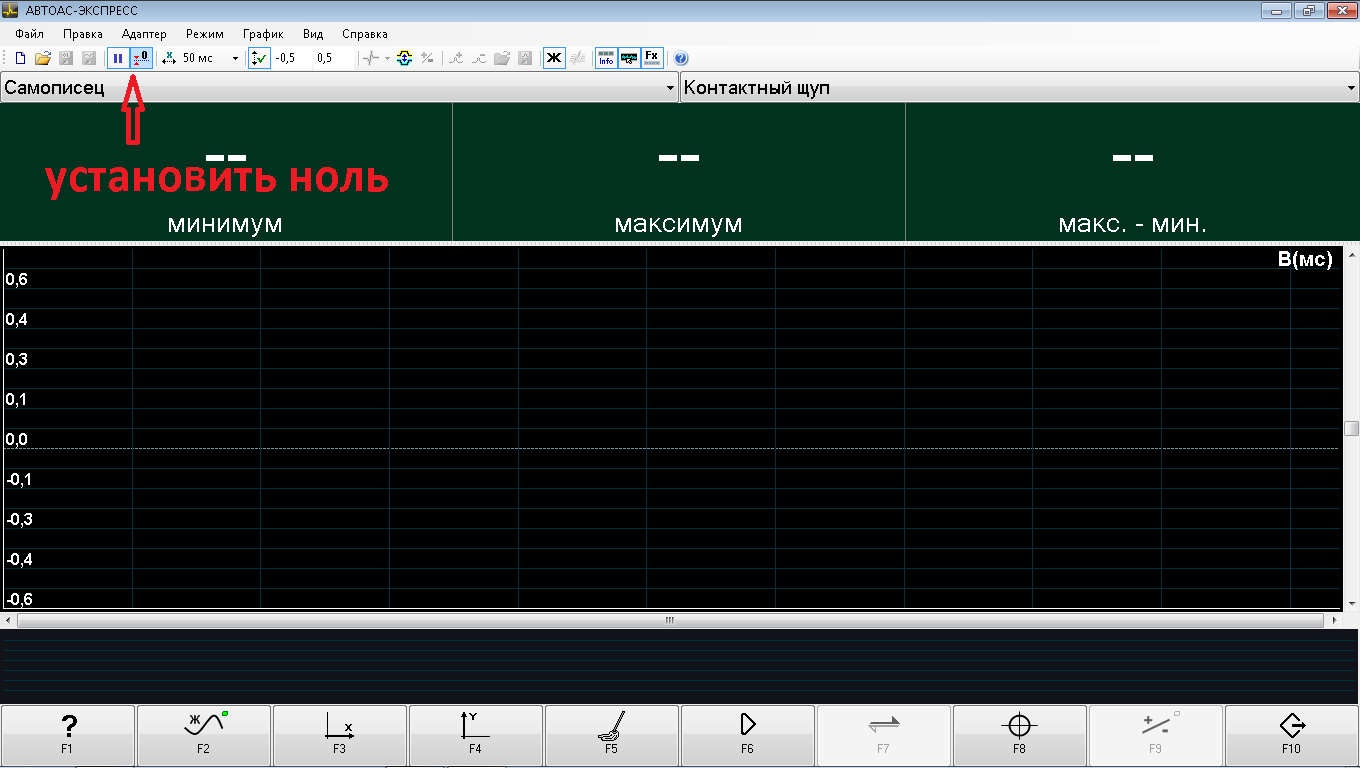Open a file using the folder icon
1360x768 pixels.
43,58
